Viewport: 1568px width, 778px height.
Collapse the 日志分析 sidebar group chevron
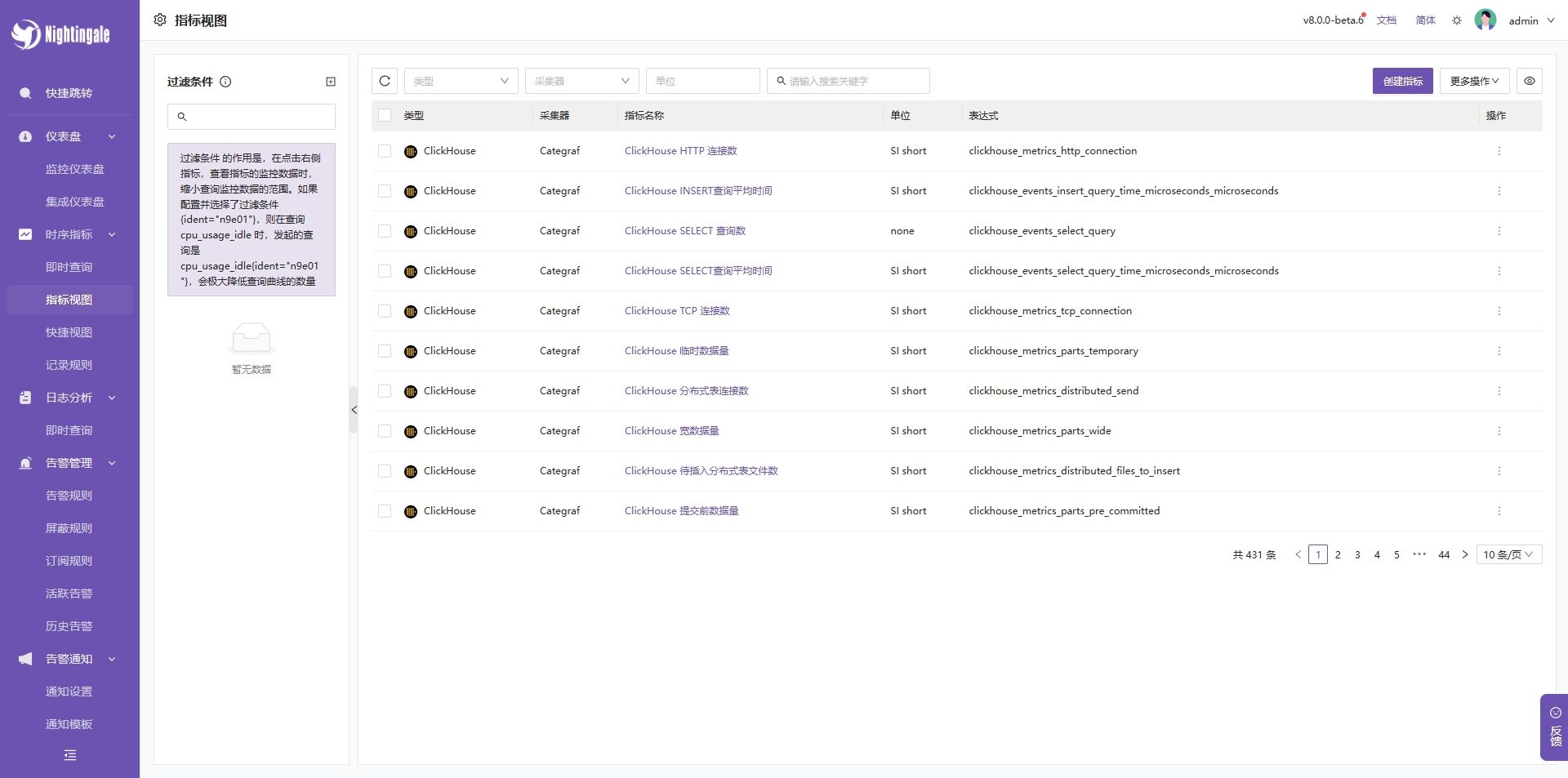tap(112, 398)
